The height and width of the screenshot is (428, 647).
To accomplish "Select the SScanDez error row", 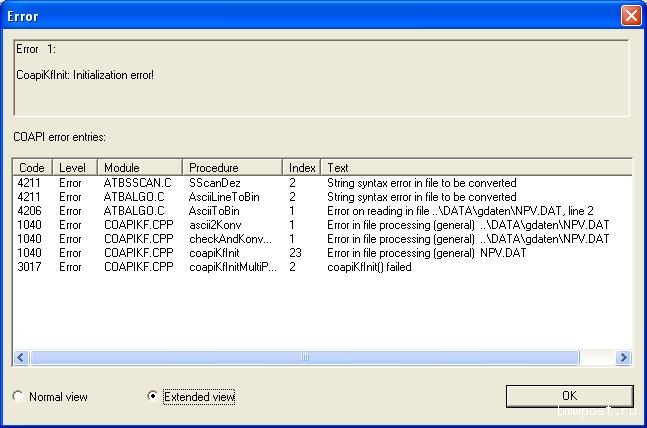I will [215, 183].
